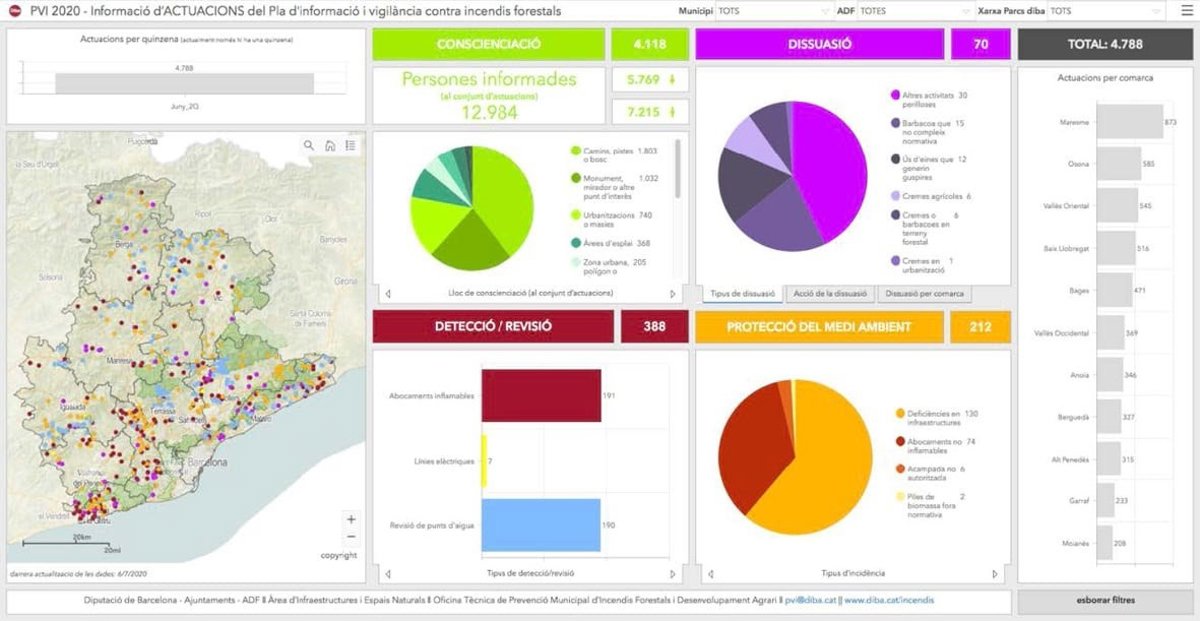This screenshot has height=621, width=1200.
Task: Switch to Acció de la dissuasió tab
Action: tap(829, 294)
